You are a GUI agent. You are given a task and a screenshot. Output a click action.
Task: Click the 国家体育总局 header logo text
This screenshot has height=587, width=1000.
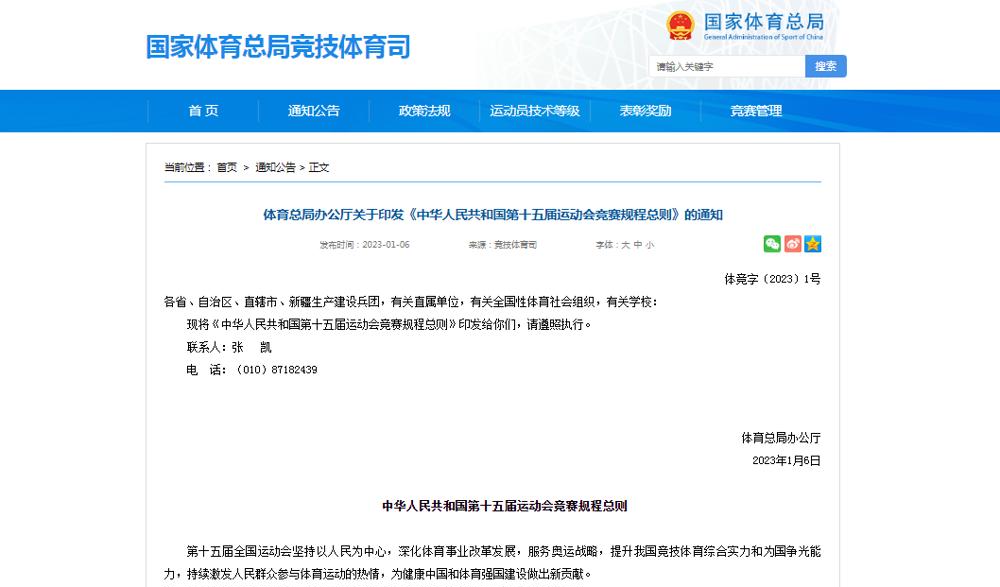pyautogui.click(x=764, y=22)
